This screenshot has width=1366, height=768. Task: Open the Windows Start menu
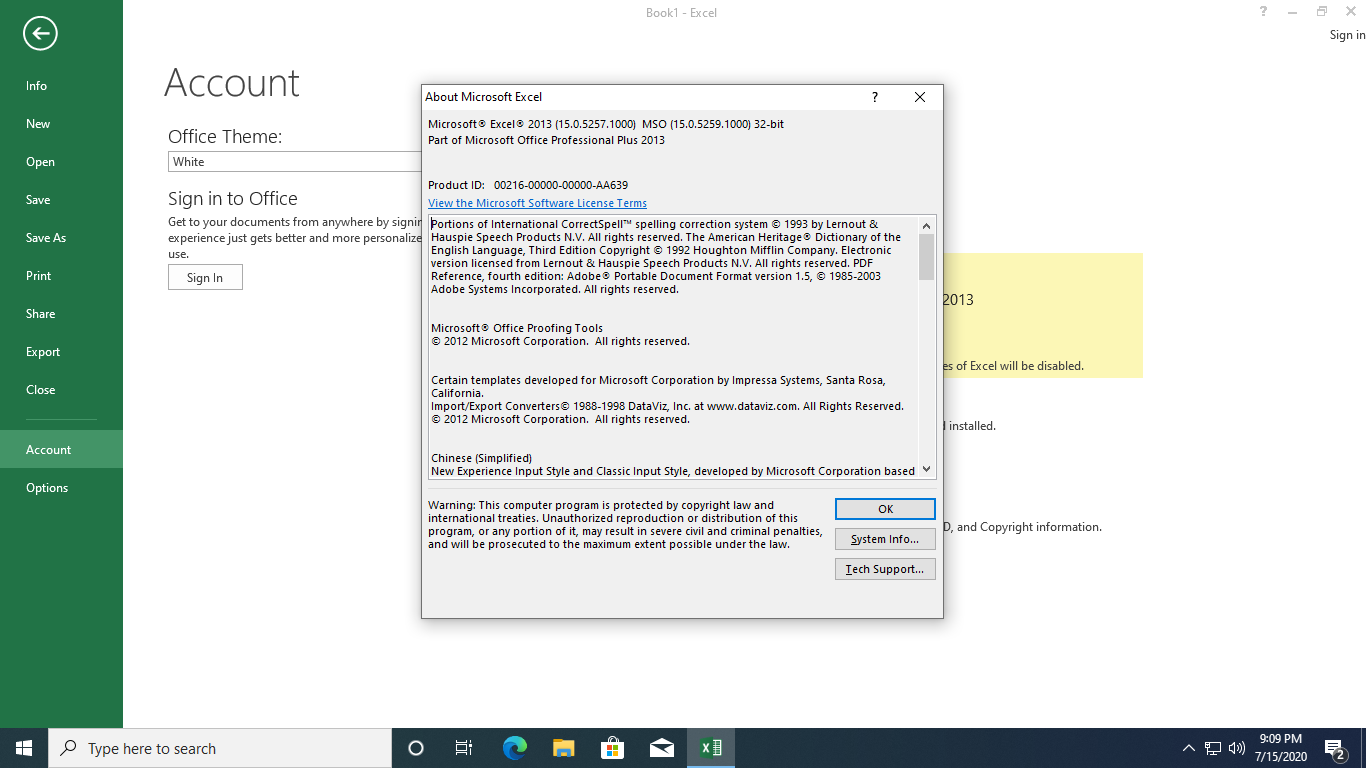click(x=24, y=748)
